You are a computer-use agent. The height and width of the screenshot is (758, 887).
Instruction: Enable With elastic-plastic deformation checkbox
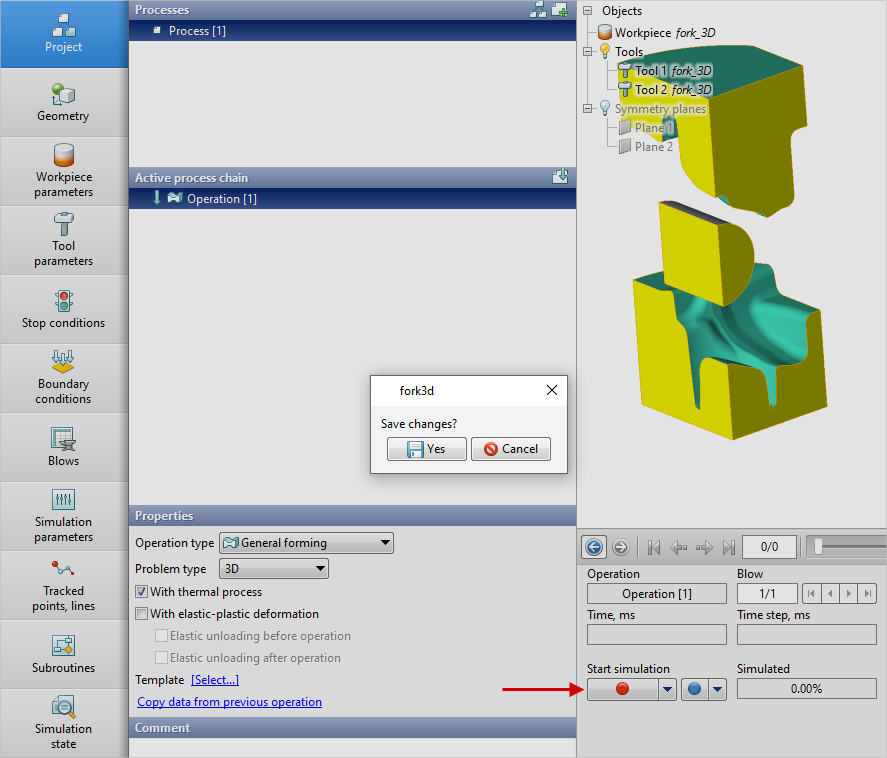pyautogui.click(x=142, y=614)
